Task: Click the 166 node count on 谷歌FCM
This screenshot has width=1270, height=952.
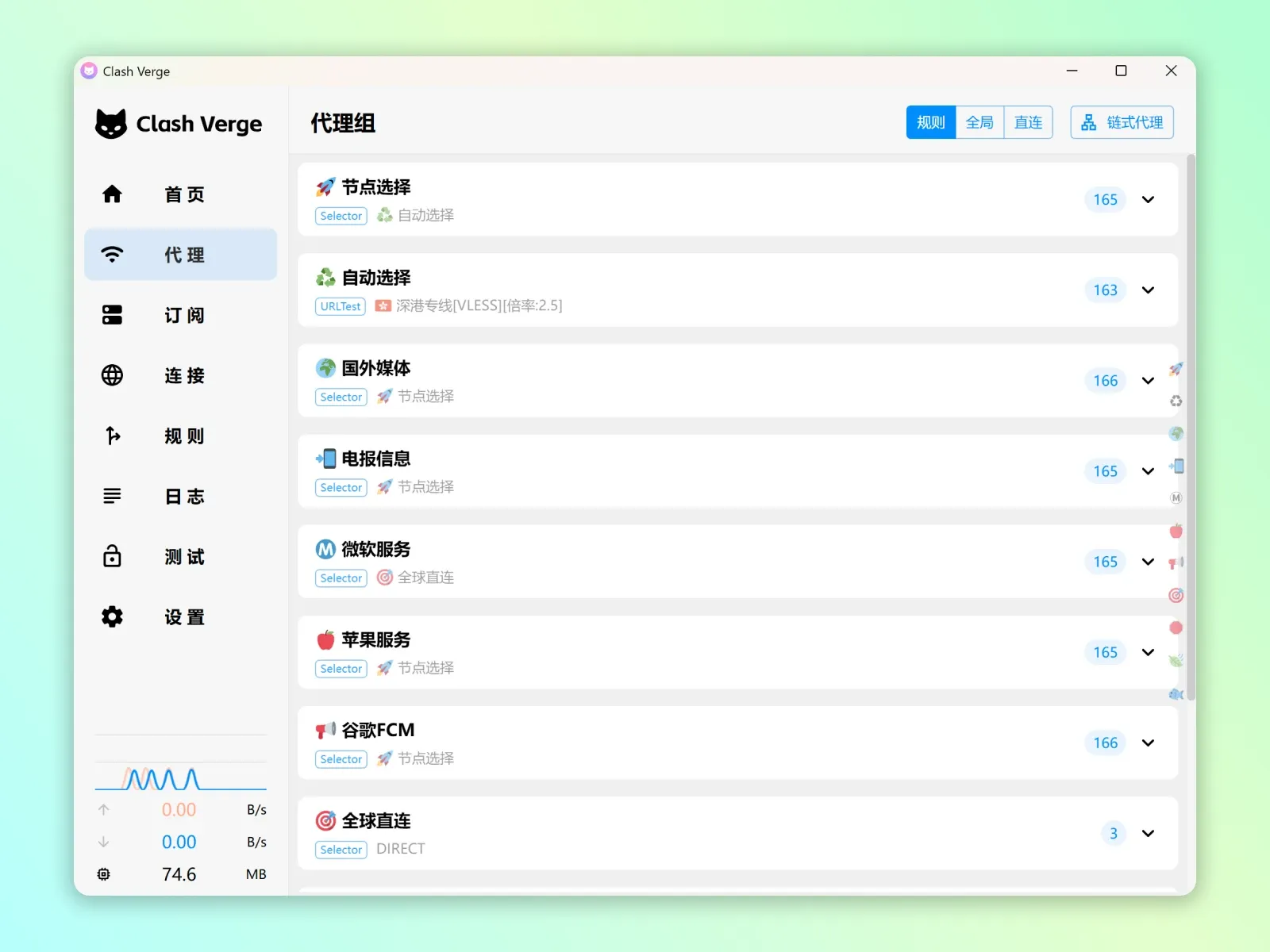Action: [x=1105, y=743]
